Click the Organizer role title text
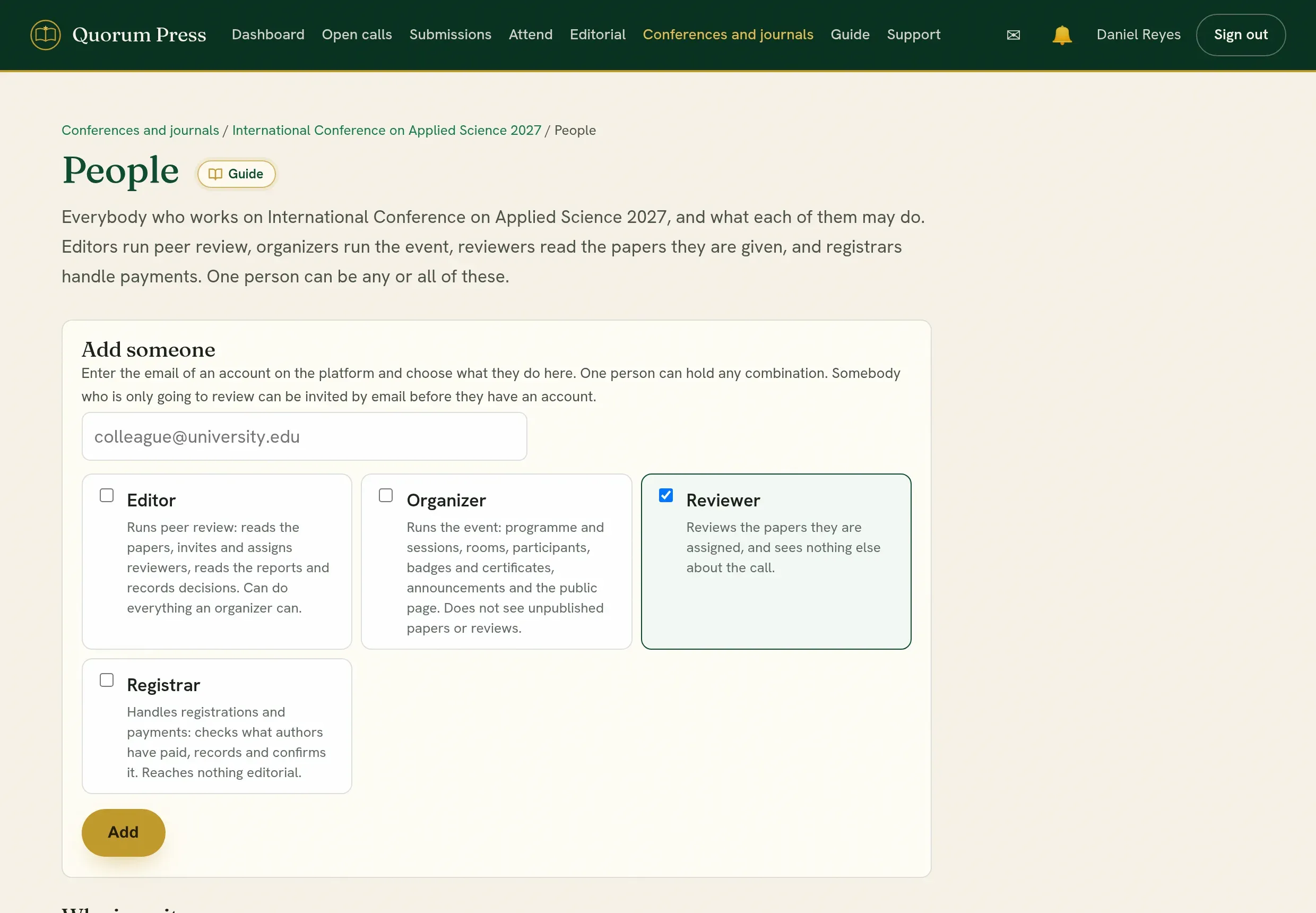Image resolution: width=1316 pixels, height=913 pixels. (x=446, y=501)
